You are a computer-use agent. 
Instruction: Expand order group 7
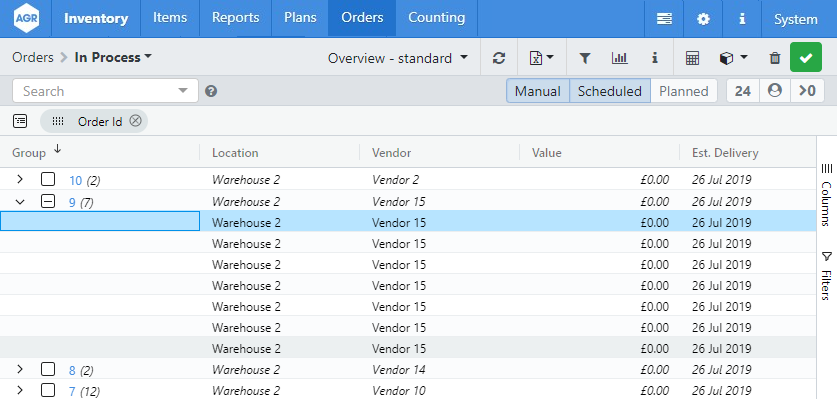[20, 390]
